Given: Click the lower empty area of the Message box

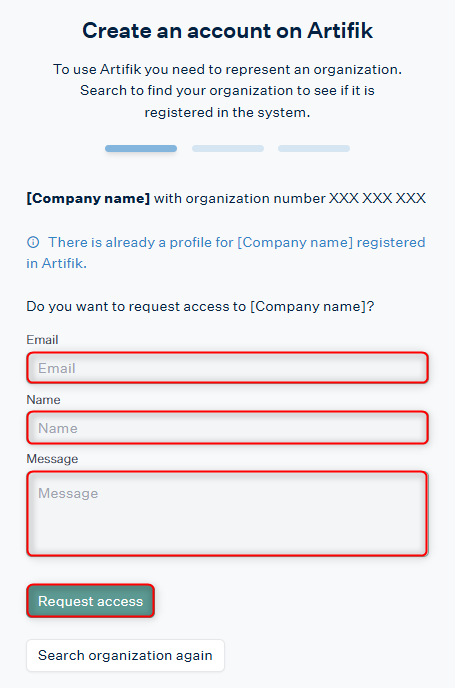Looking at the screenshot, I should (x=227, y=533).
